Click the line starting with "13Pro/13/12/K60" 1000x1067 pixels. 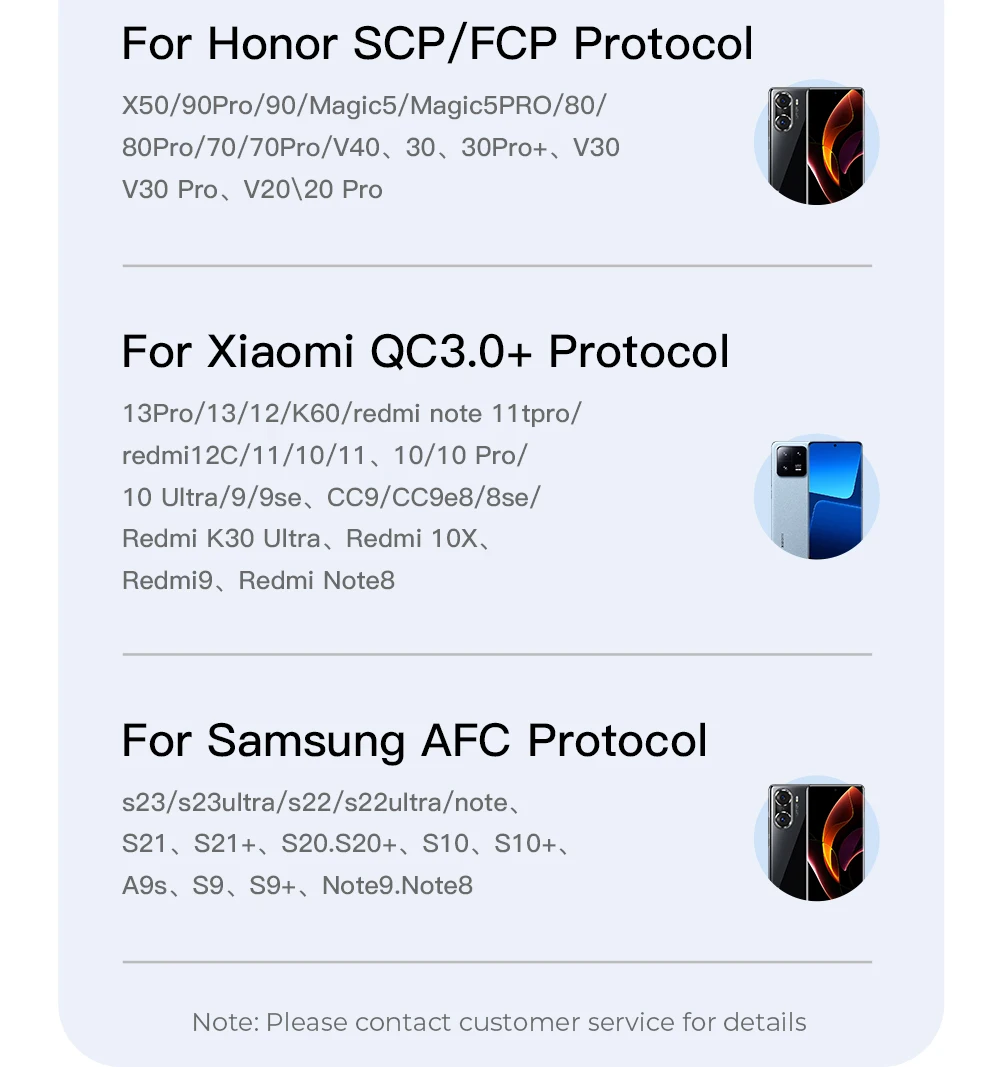pos(351,413)
